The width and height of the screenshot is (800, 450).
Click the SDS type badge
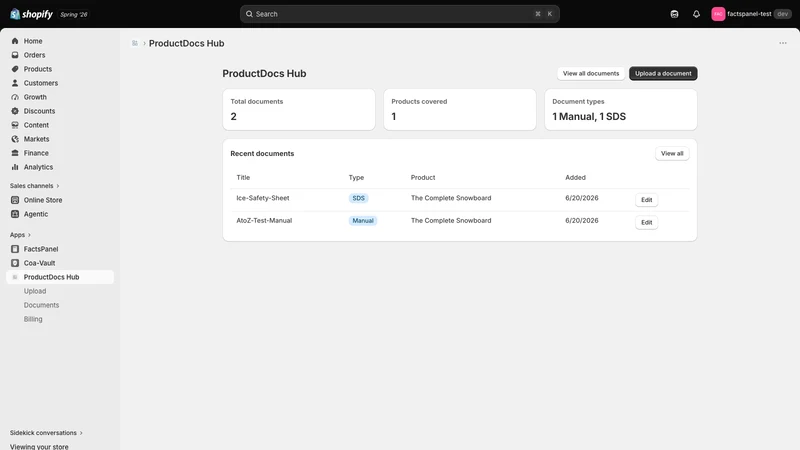tap(359, 198)
